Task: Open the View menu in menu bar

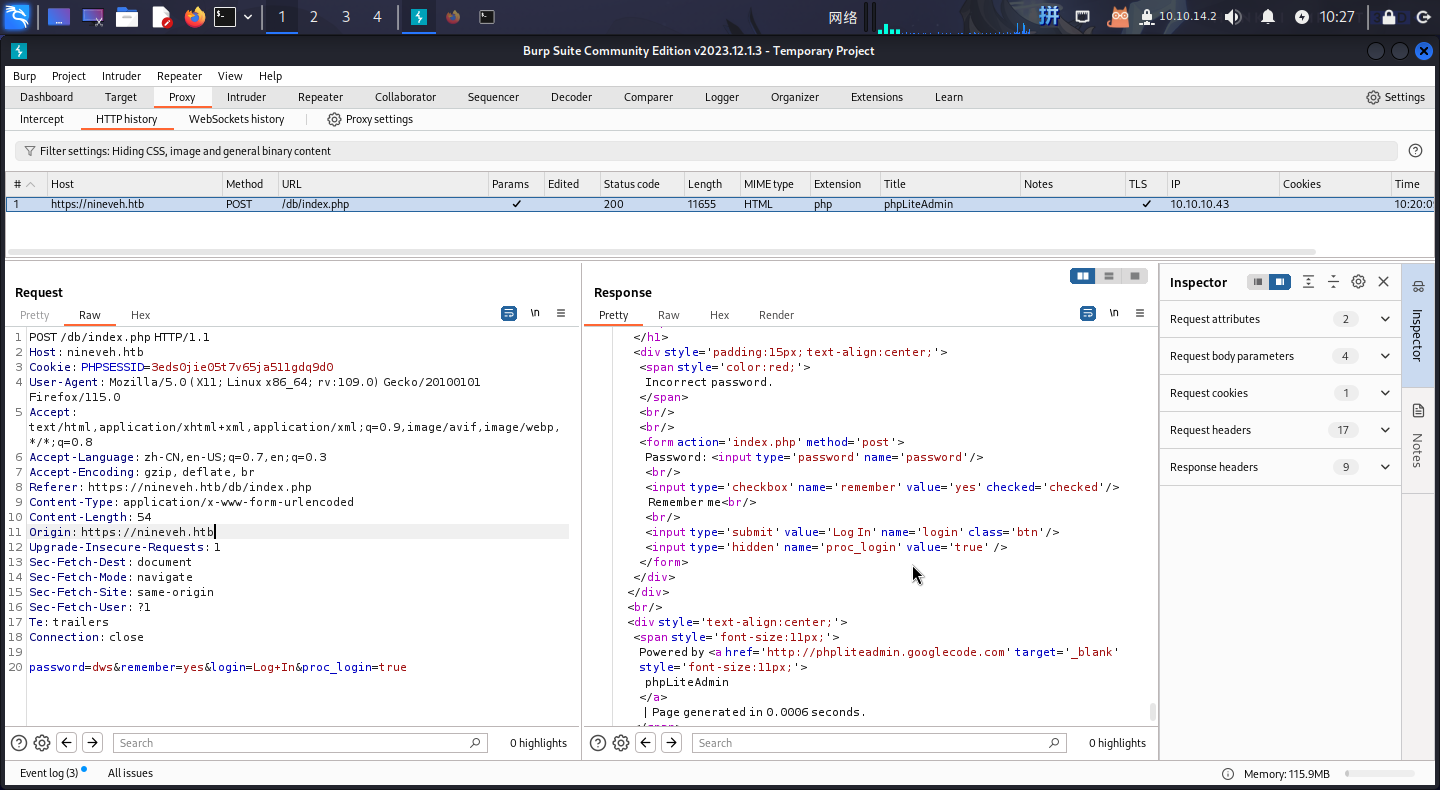Action: point(230,76)
